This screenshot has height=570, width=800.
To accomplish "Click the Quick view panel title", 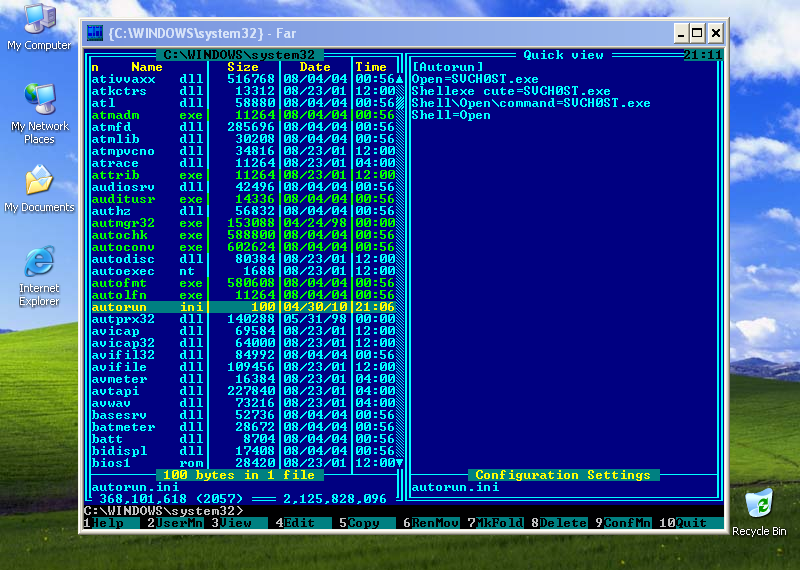I will 563,55.
